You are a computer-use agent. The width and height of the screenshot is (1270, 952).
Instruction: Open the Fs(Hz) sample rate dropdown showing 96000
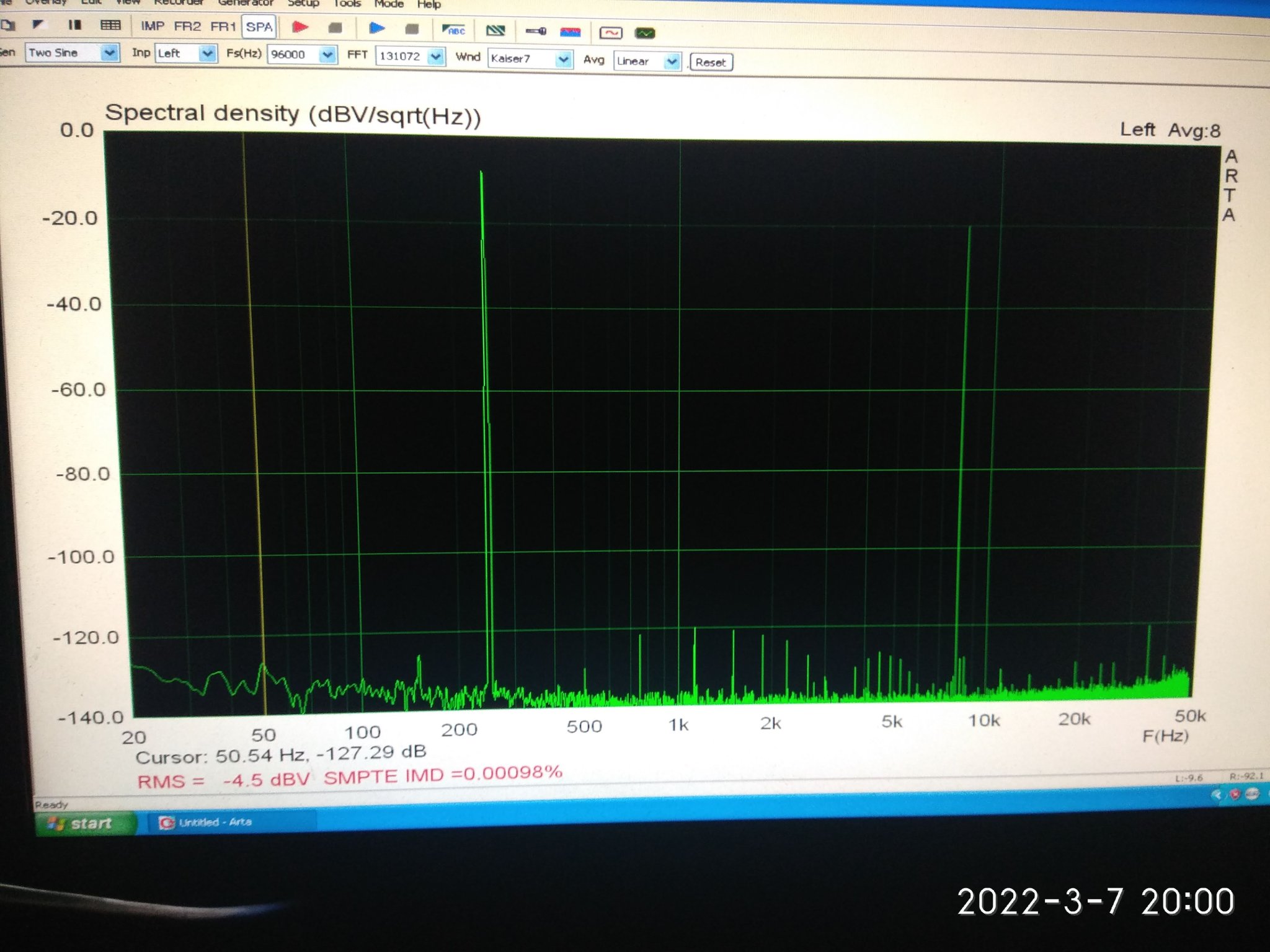coord(302,55)
